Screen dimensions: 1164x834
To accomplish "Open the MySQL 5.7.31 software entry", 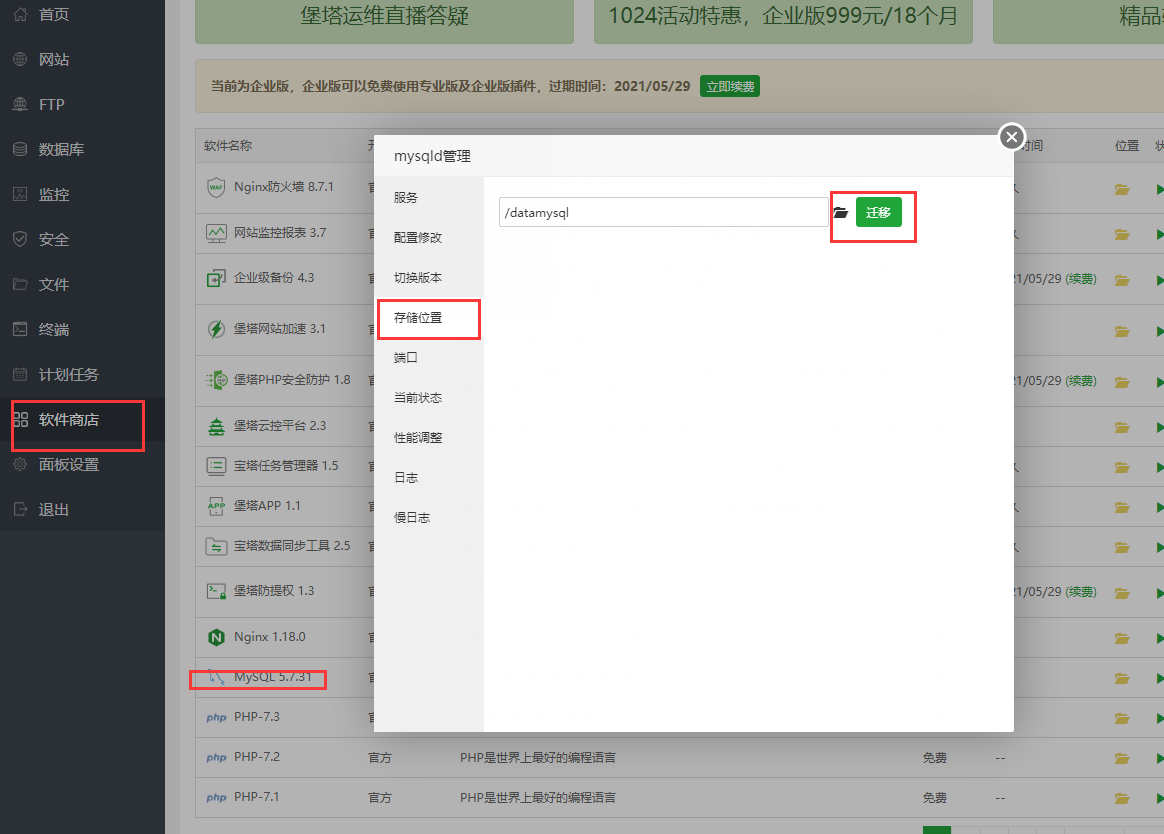I will (x=272, y=677).
